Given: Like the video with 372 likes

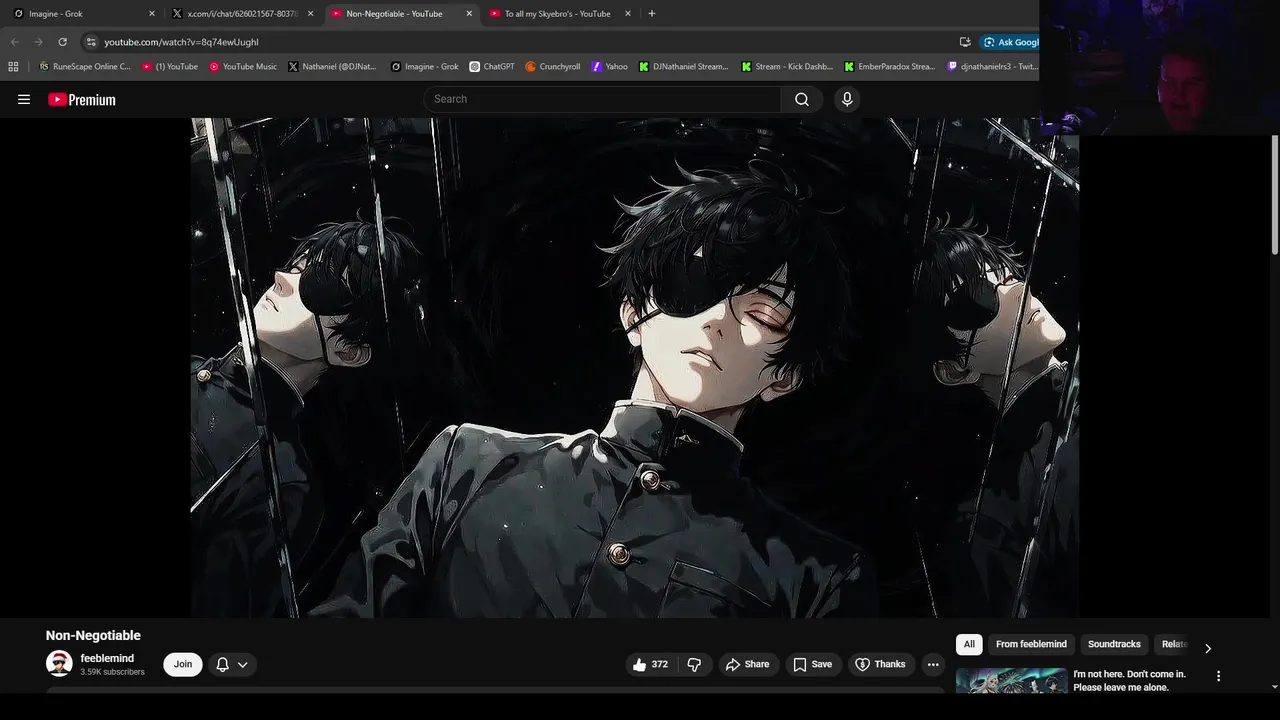Looking at the screenshot, I should (x=650, y=664).
